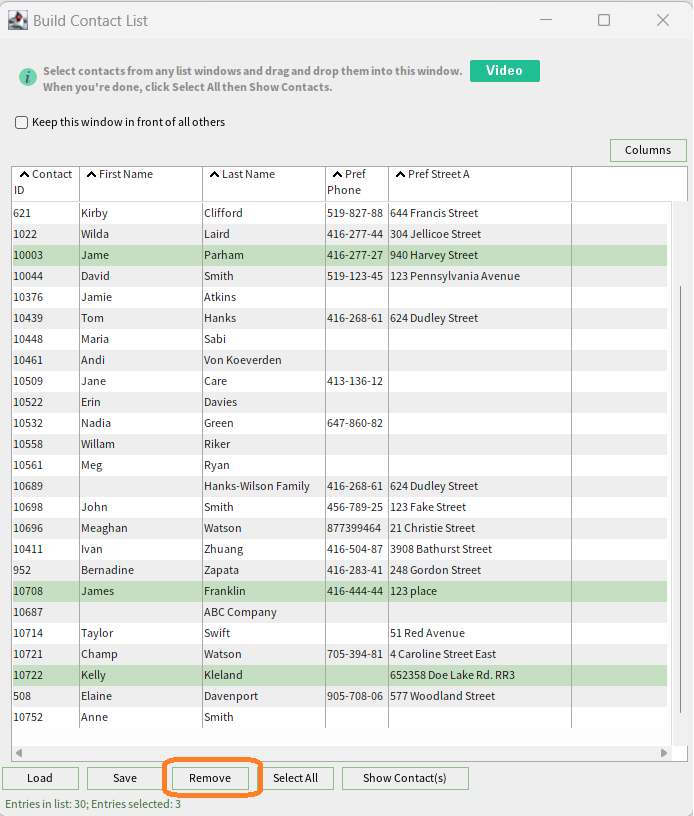Click last name Sabi cell
694x816 pixels.
tap(264, 339)
